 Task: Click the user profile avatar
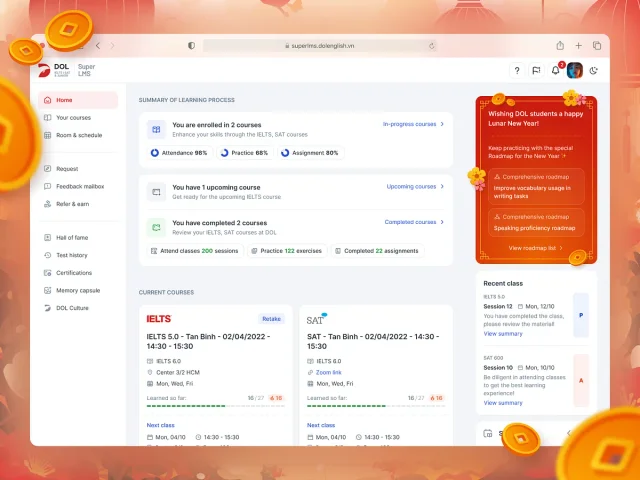pyautogui.click(x=575, y=71)
